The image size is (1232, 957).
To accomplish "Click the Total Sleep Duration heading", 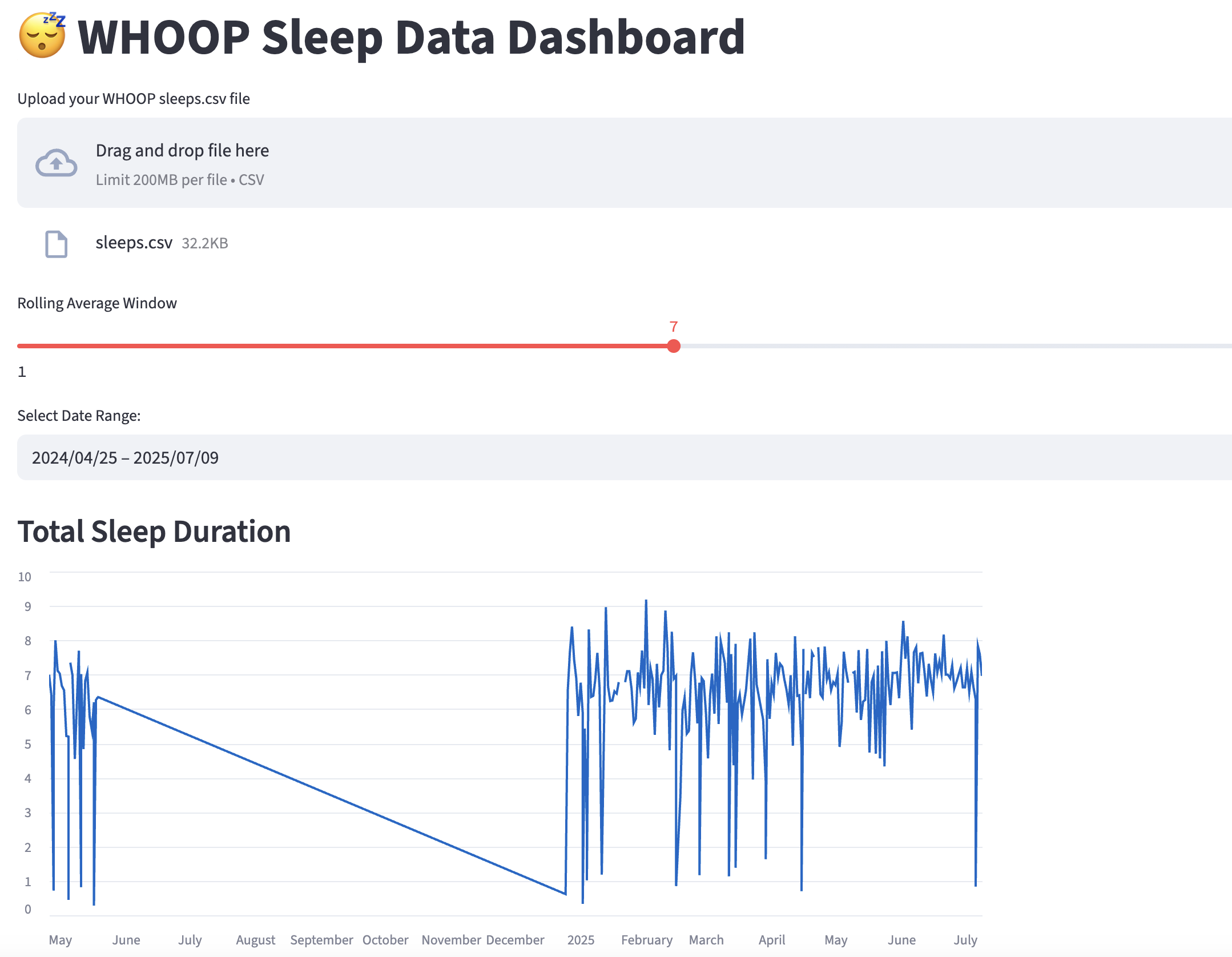I will pos(155,531).
